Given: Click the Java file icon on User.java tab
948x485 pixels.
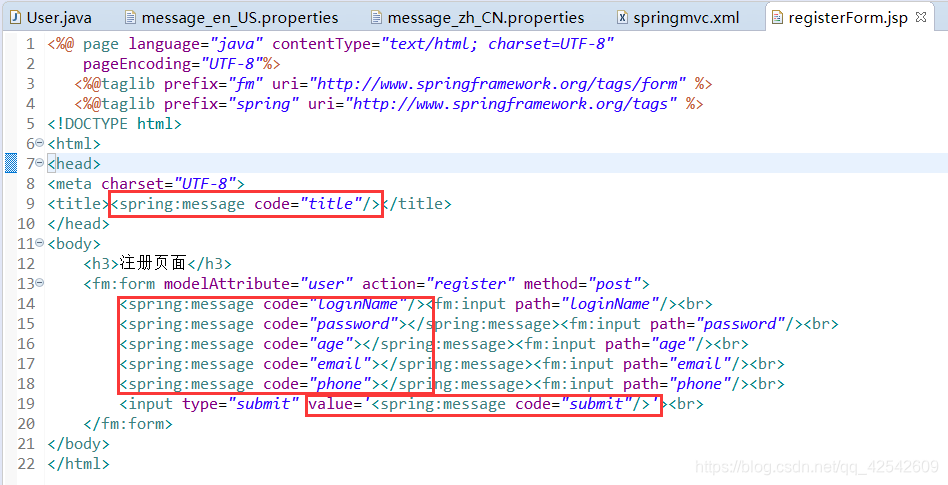Looking at the screenshot, I should (16, 18).
